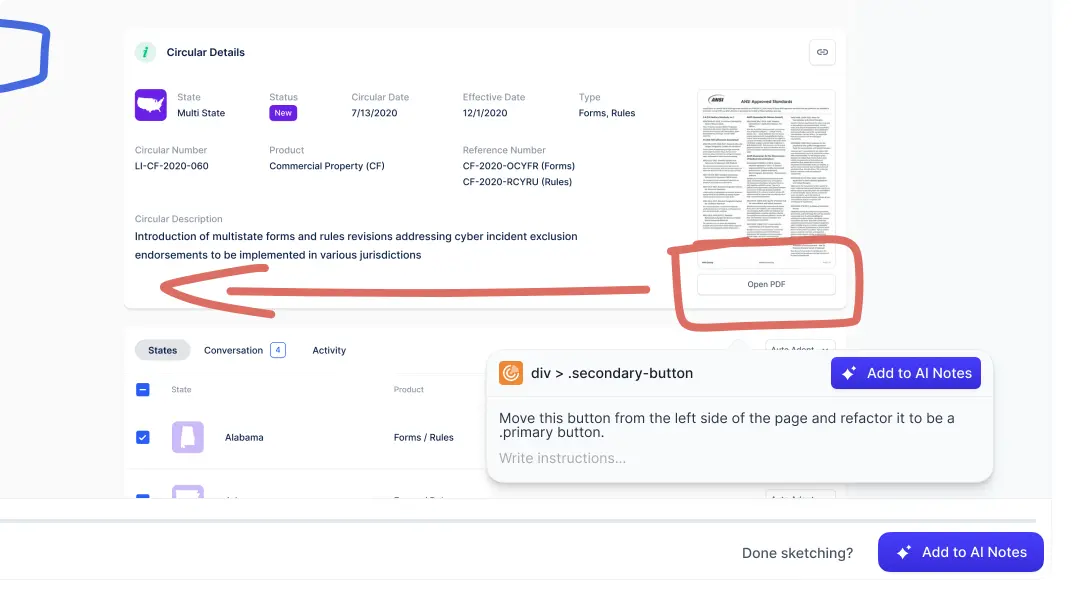The width and height of the screenshot is (1072, 600).
Task: Toggle the select-all checkbox in table header
Action: coord(142,390)
